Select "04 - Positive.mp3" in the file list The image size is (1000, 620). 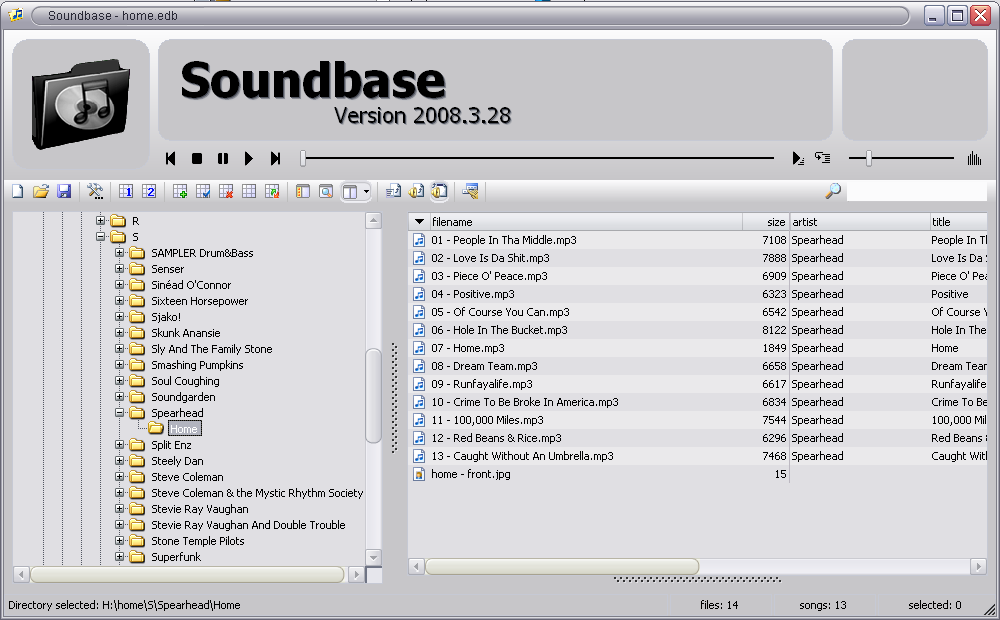coord(473,294)
